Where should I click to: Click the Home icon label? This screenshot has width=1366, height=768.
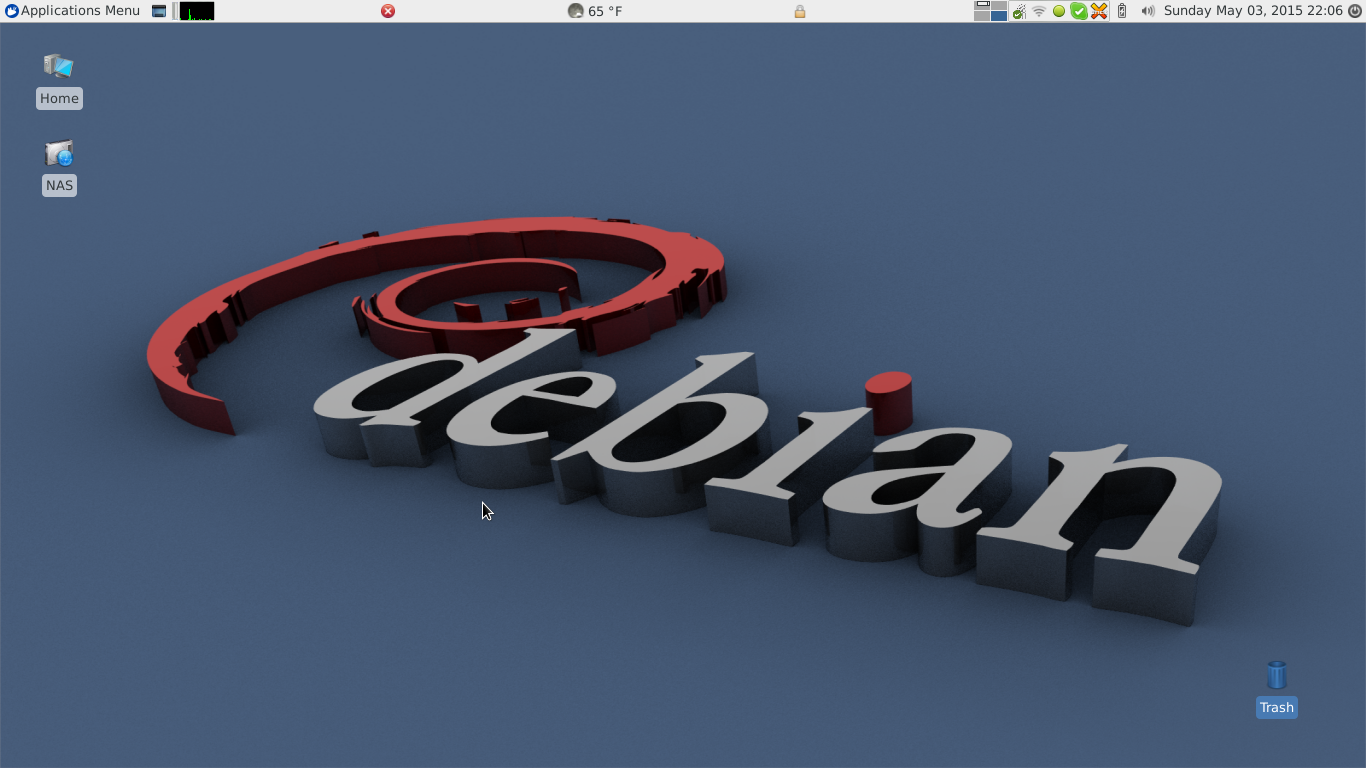(59, 98)
